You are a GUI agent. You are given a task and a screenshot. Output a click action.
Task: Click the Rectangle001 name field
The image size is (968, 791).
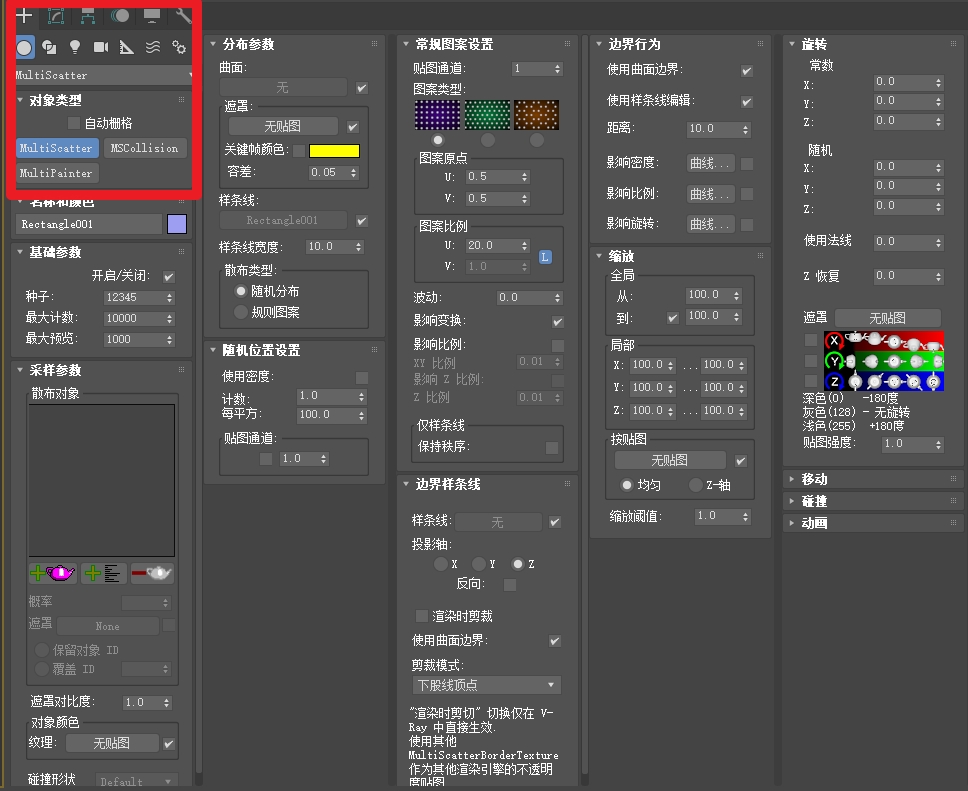(x=89, y=224)
